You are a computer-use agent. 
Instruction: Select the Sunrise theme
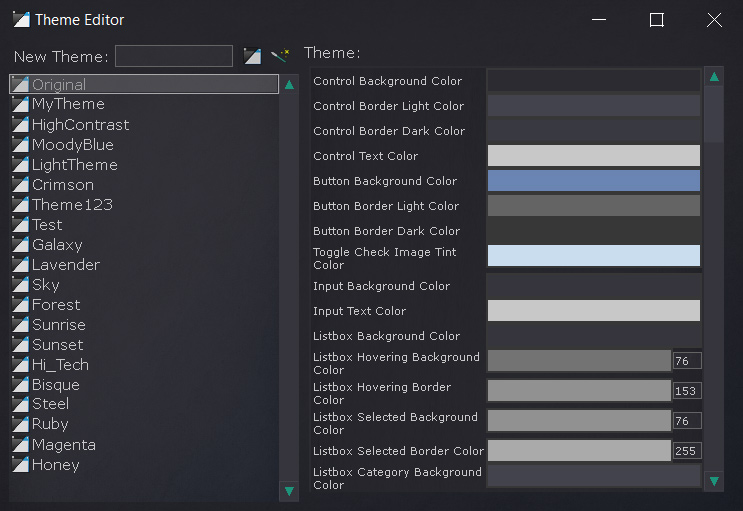click(144, 324)
